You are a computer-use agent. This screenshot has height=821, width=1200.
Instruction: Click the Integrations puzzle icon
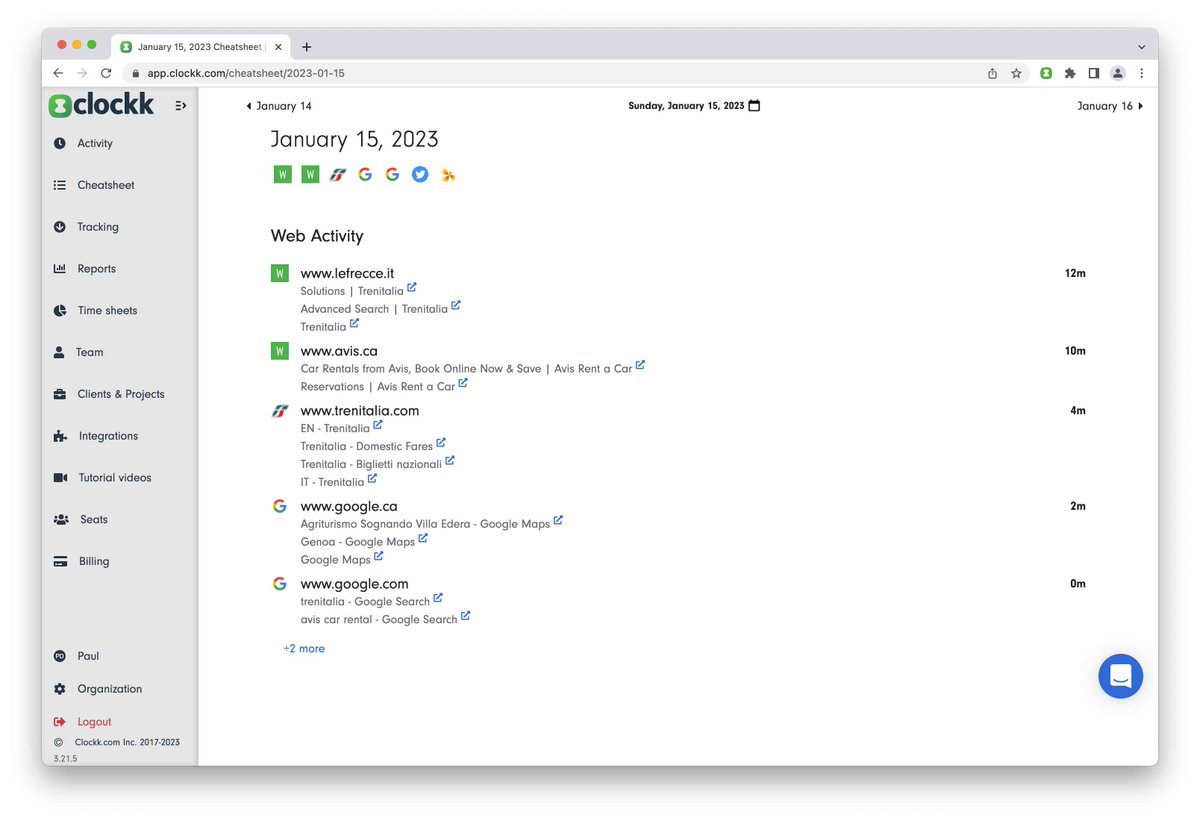[60, 436]
